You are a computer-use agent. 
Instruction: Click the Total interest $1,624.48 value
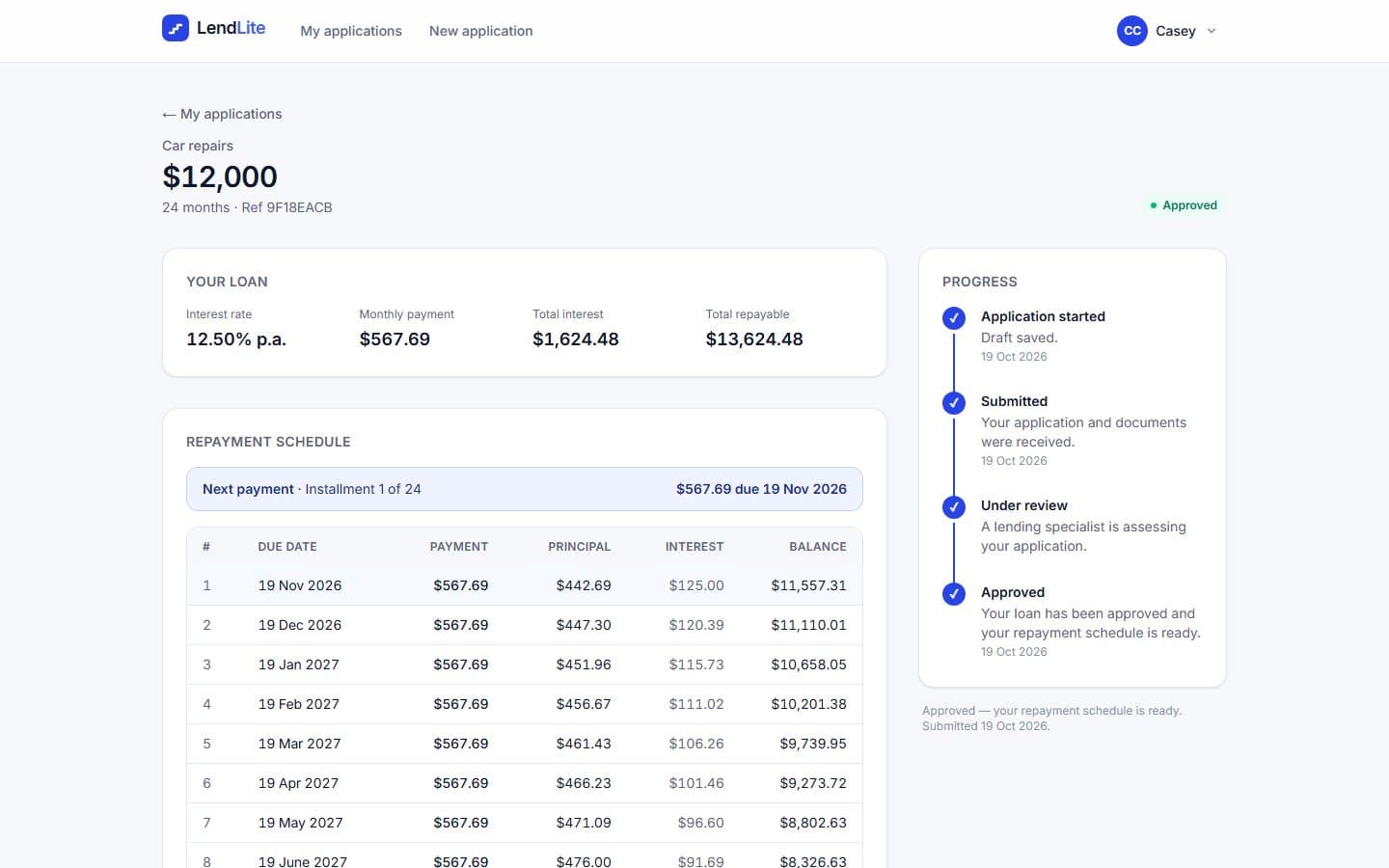576,339
